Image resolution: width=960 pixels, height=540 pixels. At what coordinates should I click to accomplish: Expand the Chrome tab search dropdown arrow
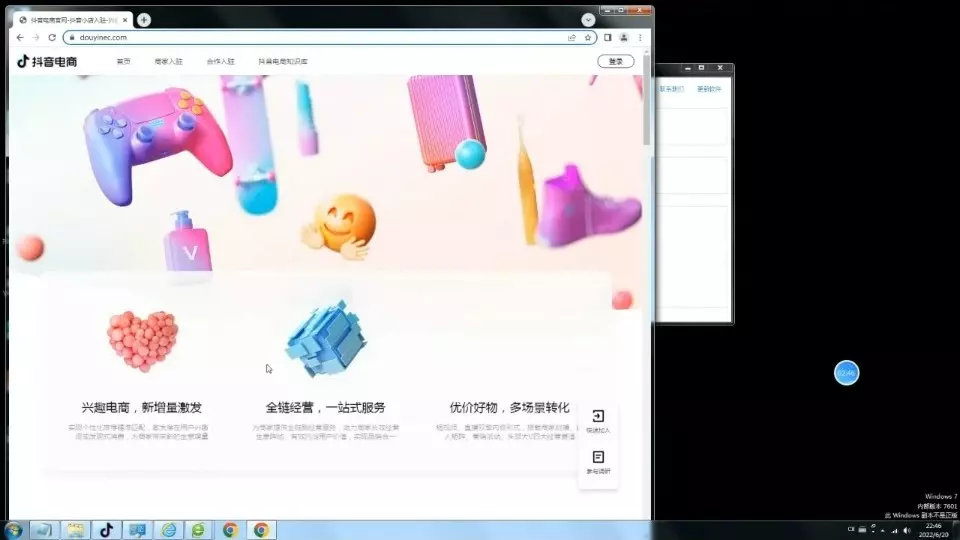tap(588, 20)
